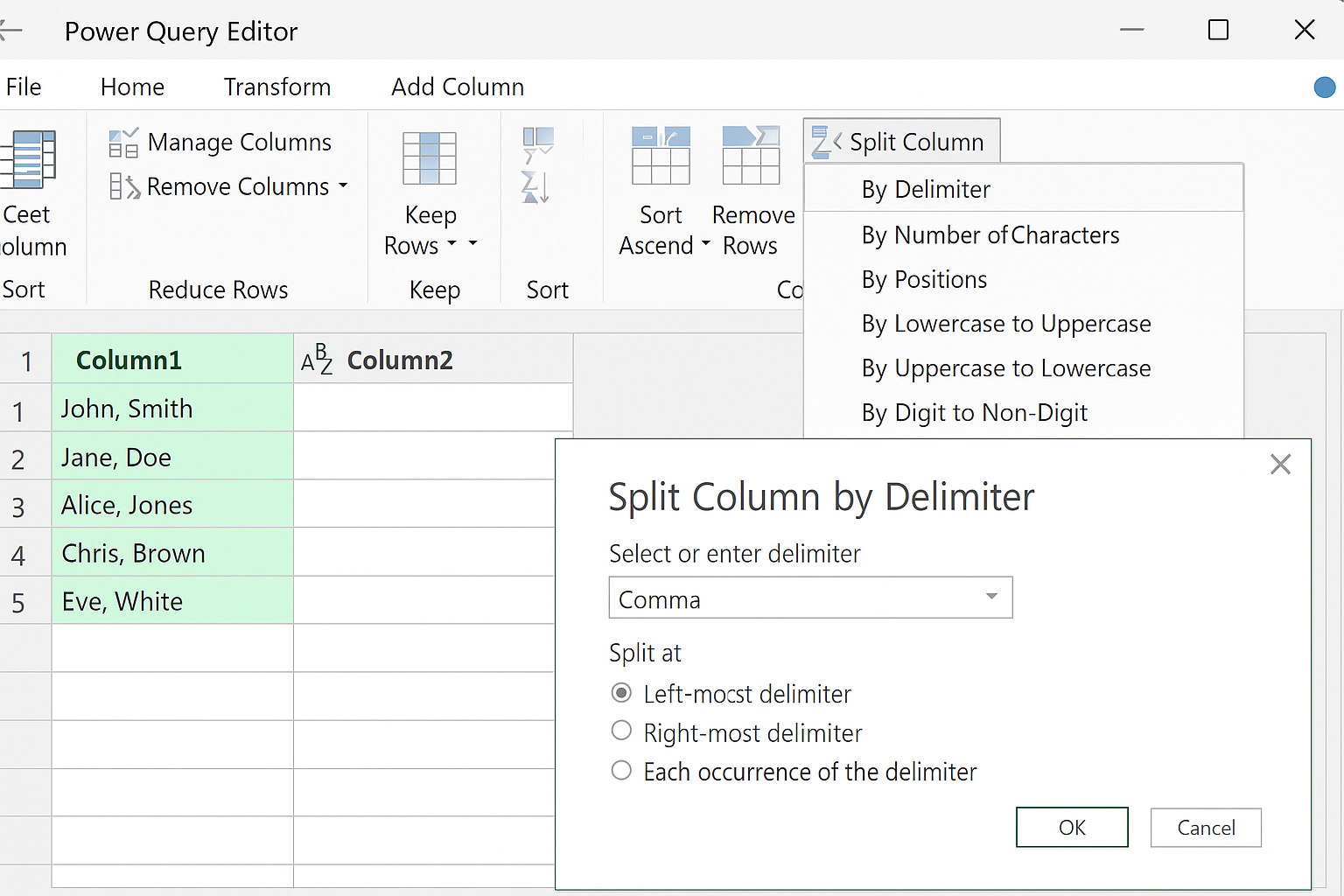Maximize the Power Query Editor window
Viewport: 1344px width, 896px height.
(1218, 30)
